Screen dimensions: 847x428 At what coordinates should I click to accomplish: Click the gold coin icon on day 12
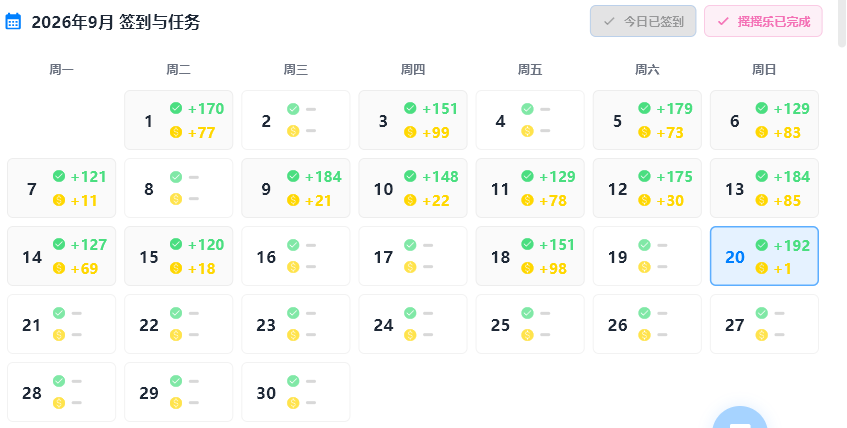pos(644,200)
